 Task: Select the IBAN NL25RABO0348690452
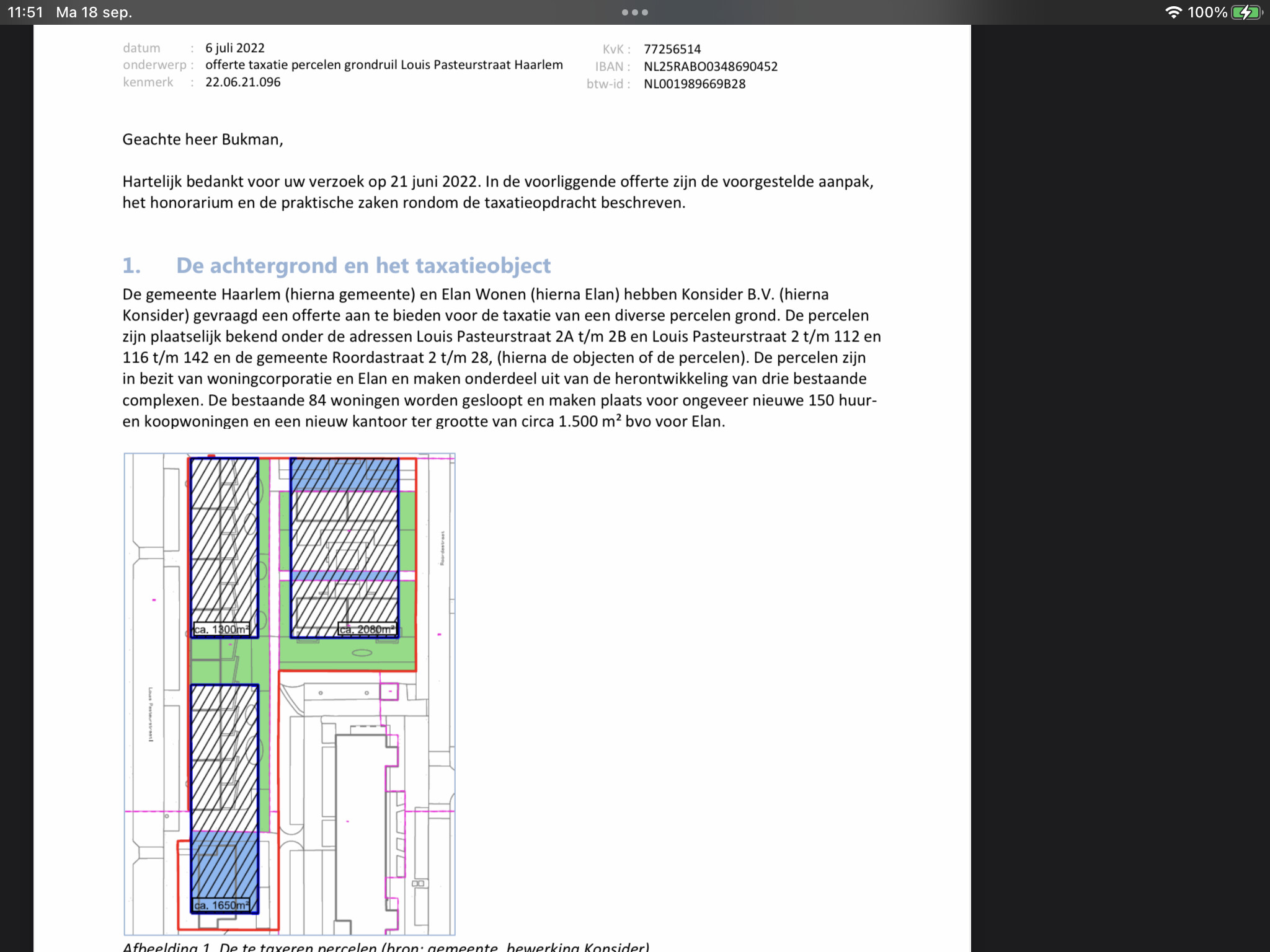(x=711, y=66)
